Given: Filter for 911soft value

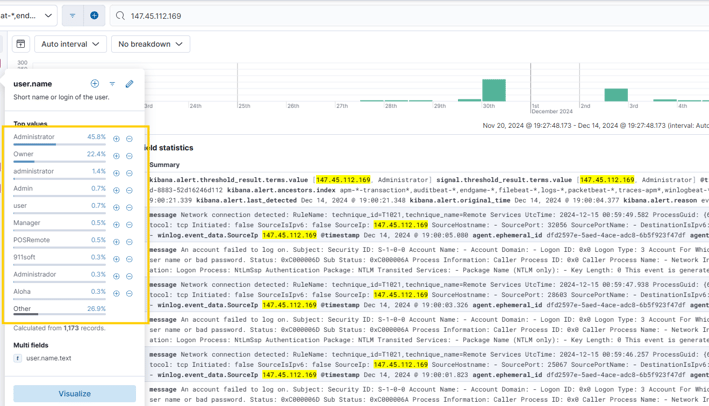Looking at the screenshot, I should coord(116,259).
